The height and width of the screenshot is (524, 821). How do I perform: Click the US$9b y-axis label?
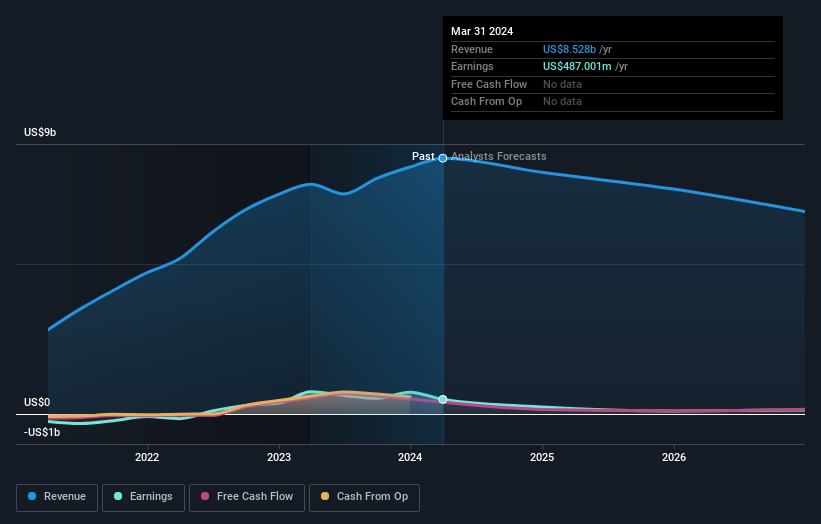(x=40, y=132)
